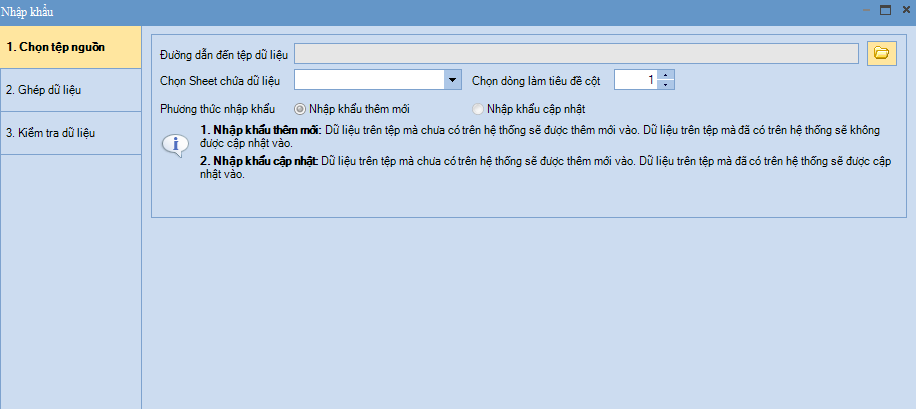Click the 'Nhập khẩu' window title
916x409 pixels.
click(27, 12)
